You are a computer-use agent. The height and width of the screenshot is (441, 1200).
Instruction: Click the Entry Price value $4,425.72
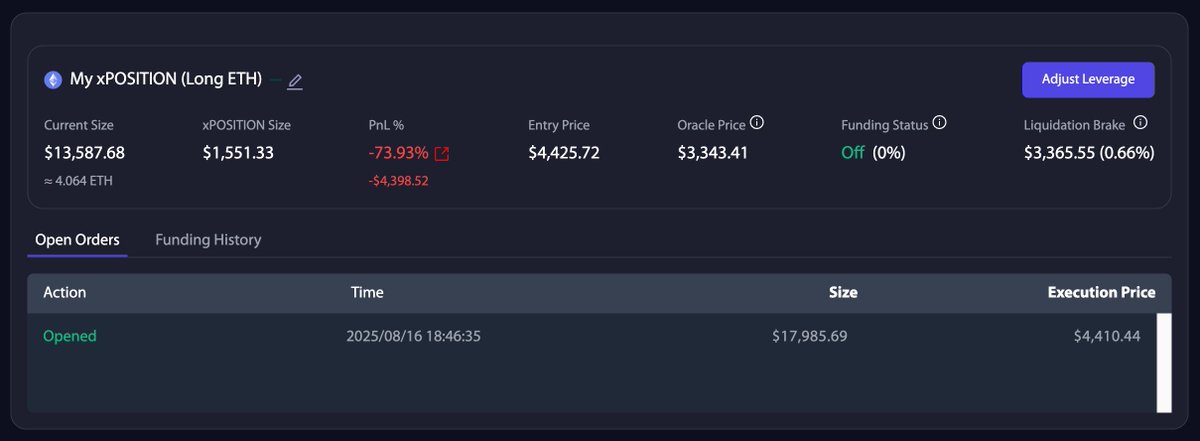coord(564,153)
